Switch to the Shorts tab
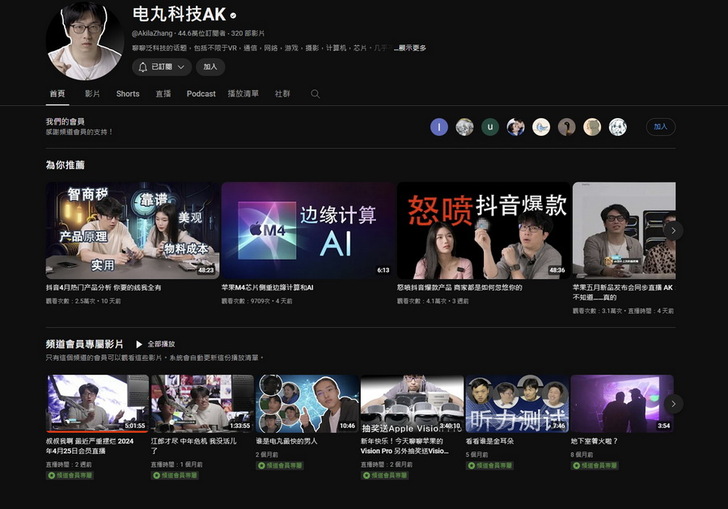 [x=128, y=94]
